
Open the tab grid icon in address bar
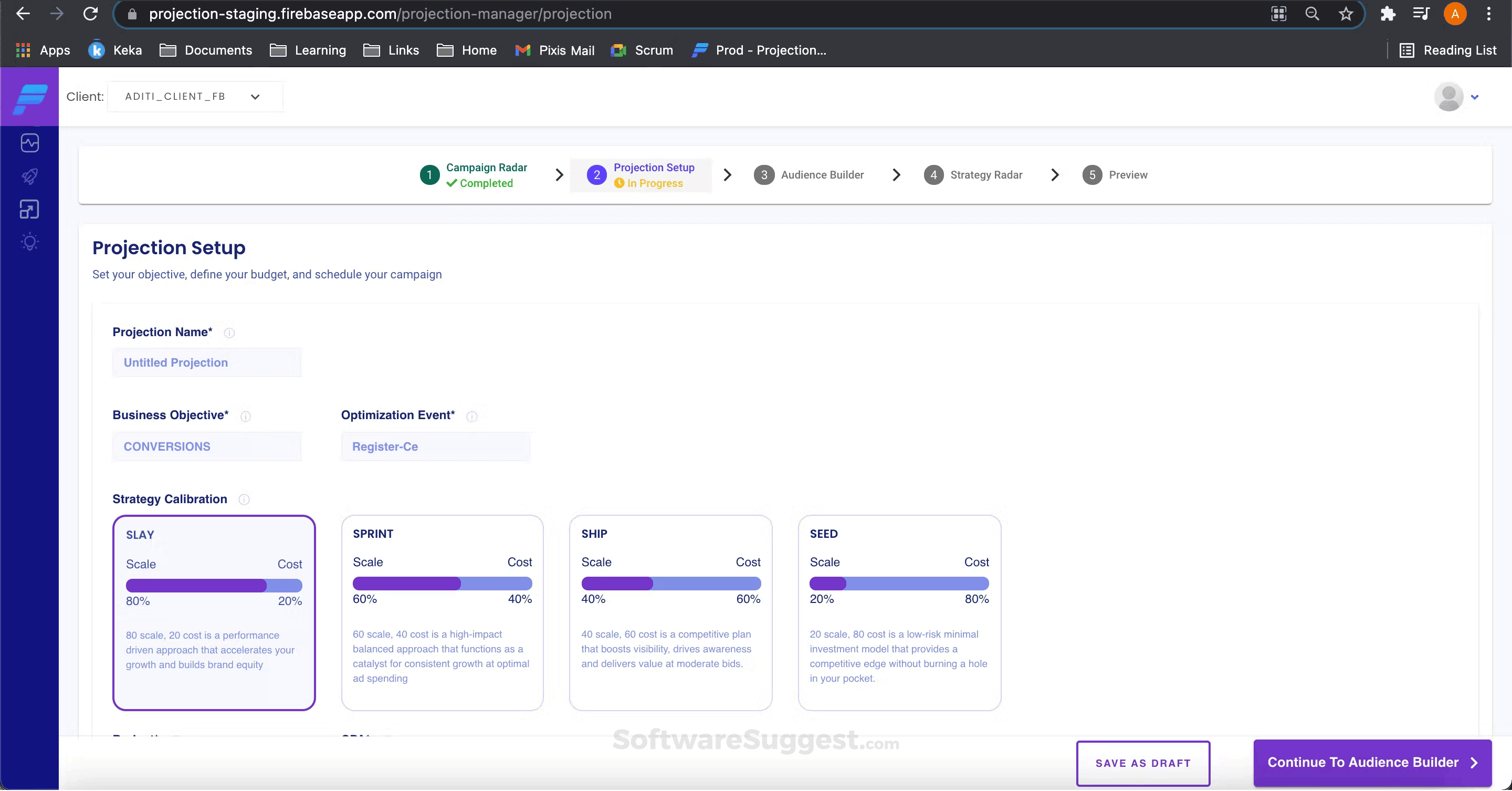click(x=1278, y=14)
